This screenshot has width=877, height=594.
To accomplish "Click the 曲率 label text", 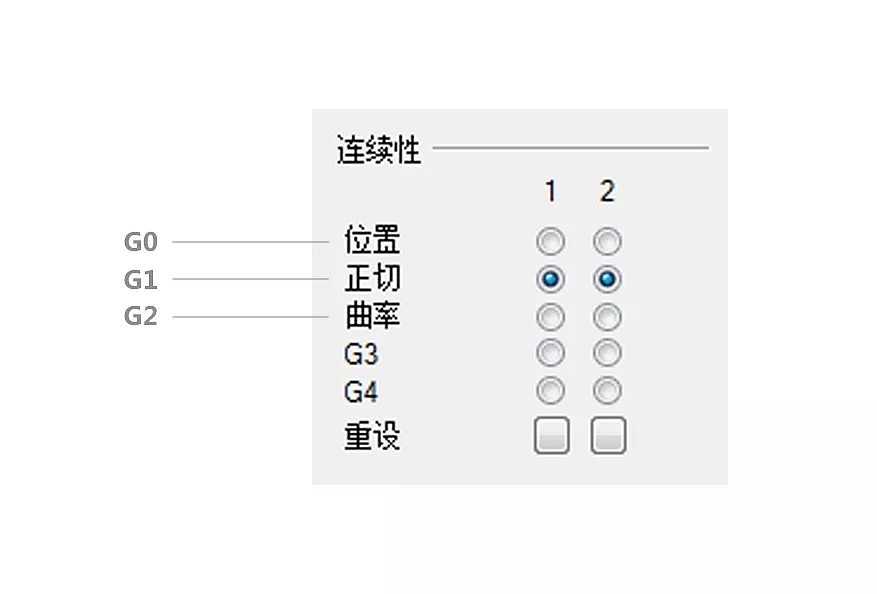I will coord(372,317).
